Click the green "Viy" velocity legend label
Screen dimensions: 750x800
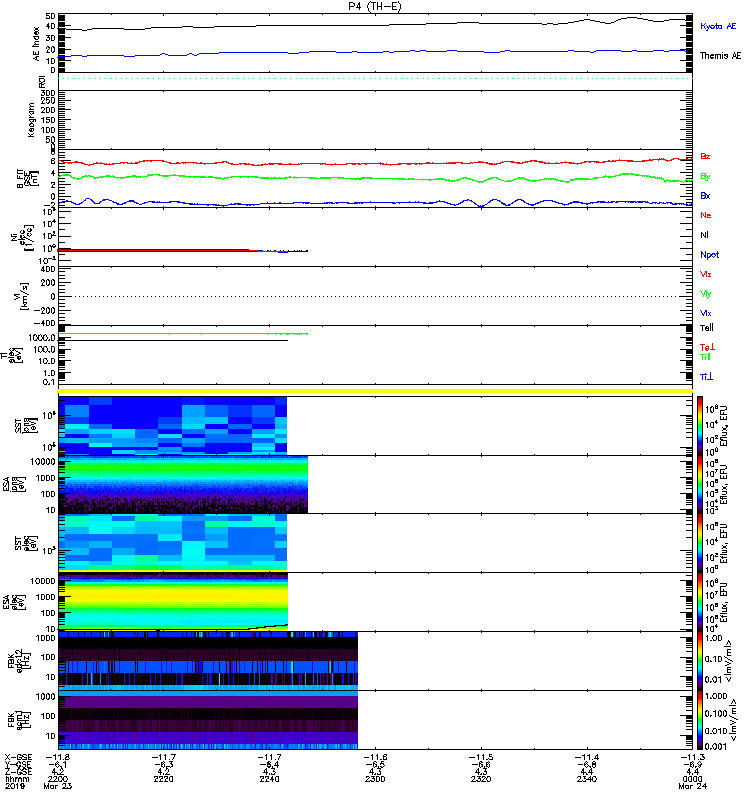pyautogui.click(x=705, y=294)
